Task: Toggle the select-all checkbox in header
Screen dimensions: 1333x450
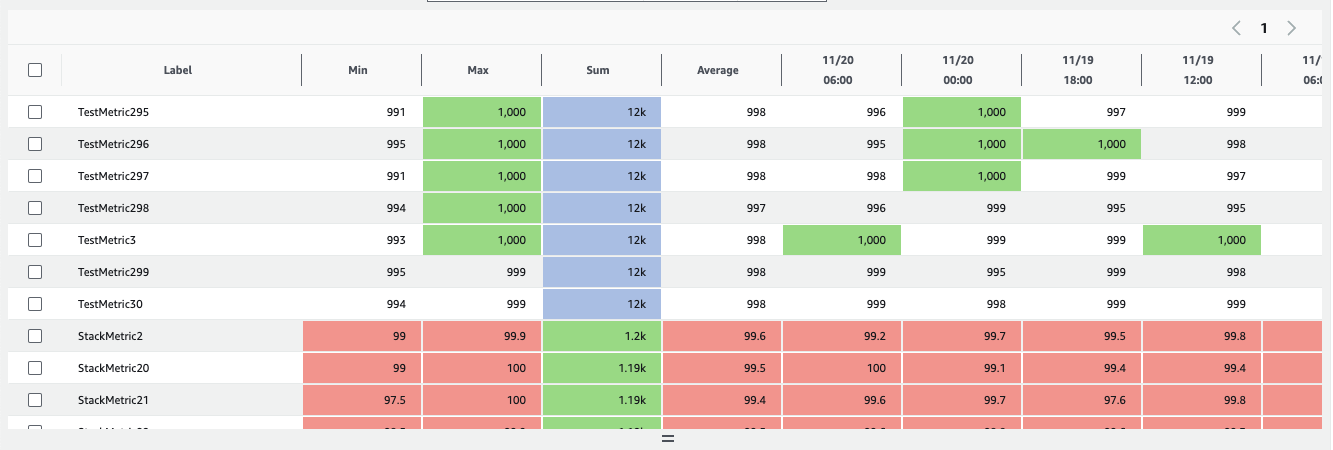Action: click(x=35, y=70)
